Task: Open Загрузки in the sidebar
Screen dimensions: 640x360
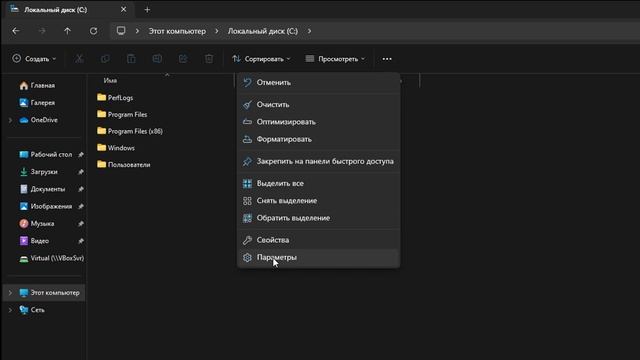Action: [x=39, y=172]
